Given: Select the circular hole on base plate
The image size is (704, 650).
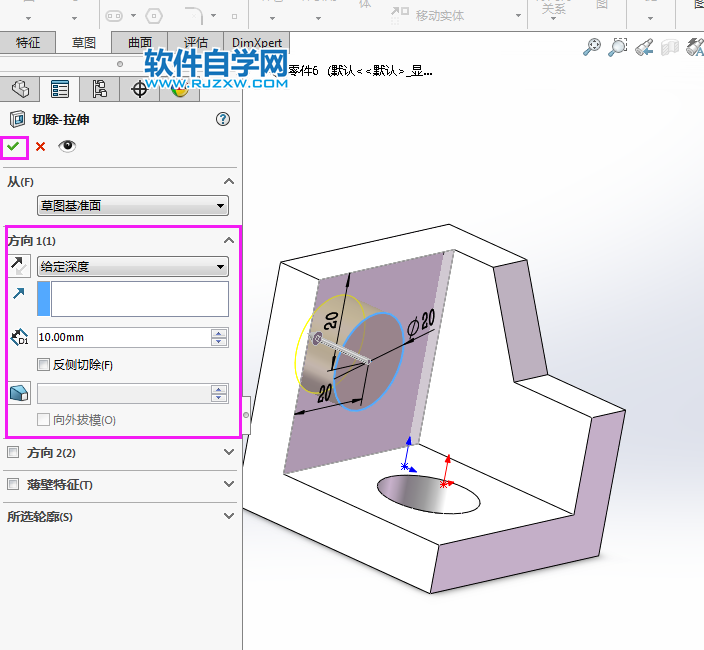Looking at the screenshot, I should (x=428, y=494).
